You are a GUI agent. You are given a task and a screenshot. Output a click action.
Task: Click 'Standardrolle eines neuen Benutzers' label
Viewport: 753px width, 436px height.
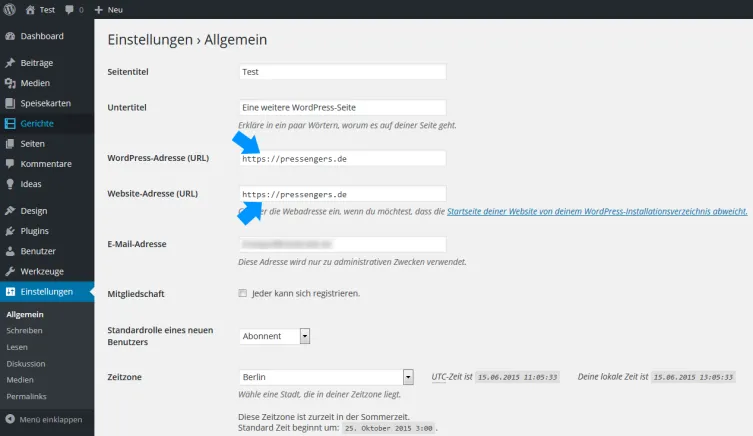click(x=160, y=336)
